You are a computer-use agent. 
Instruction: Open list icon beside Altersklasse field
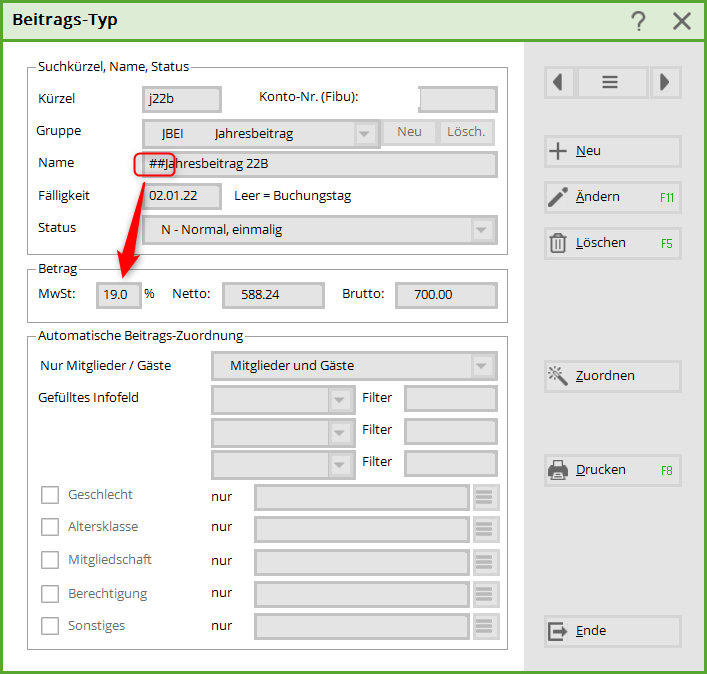(485, 529)
